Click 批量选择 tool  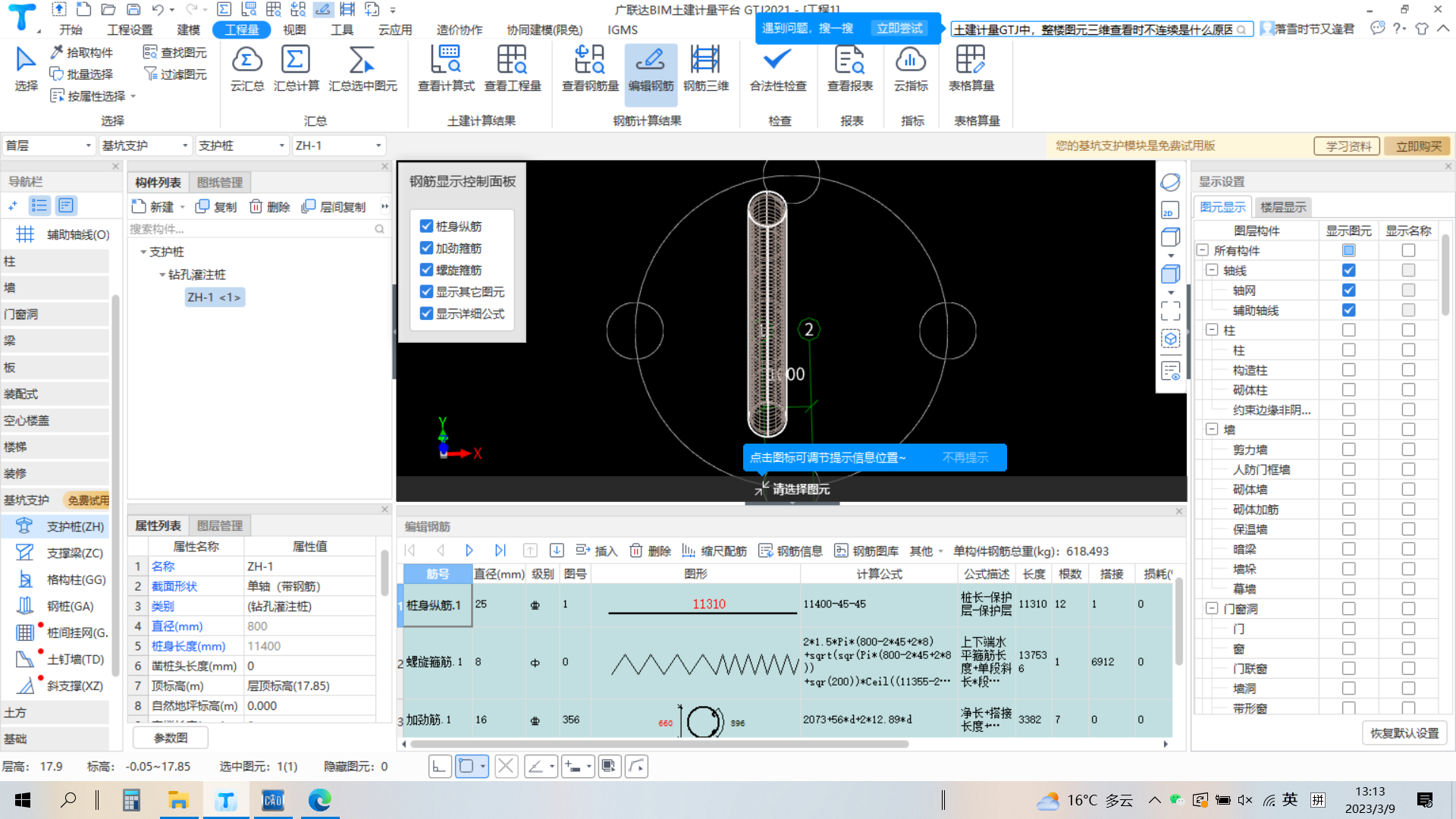pyautogui.click(x=81, y=74)
